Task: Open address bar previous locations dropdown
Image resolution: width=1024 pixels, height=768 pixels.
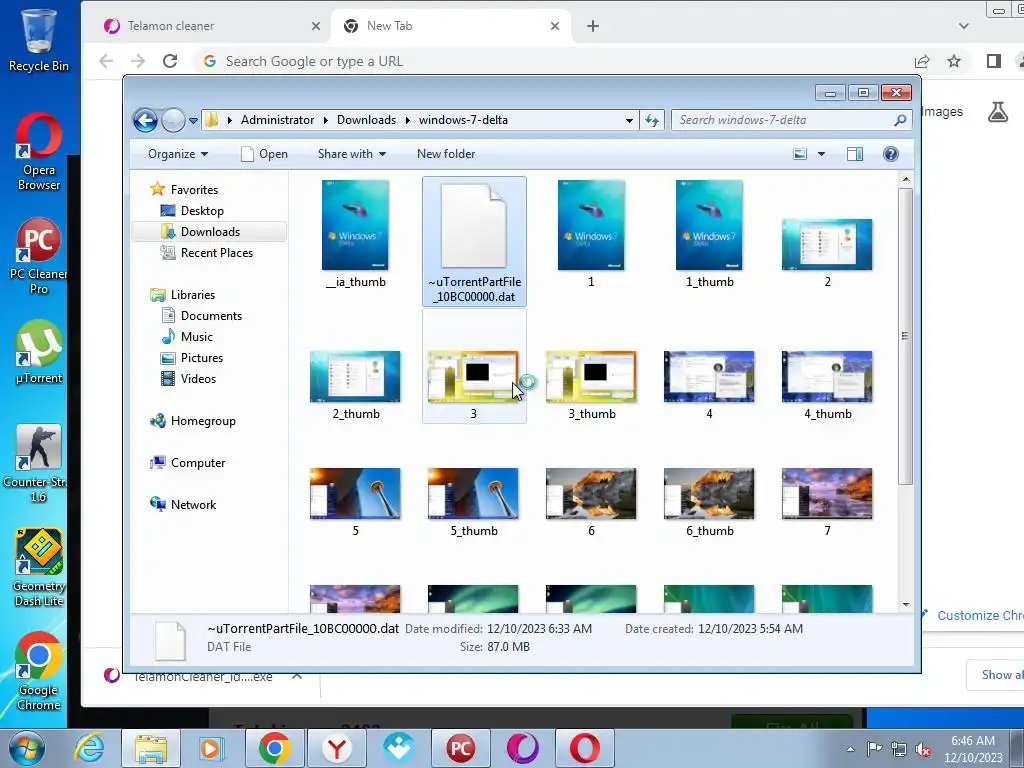Action: point(629,120)
